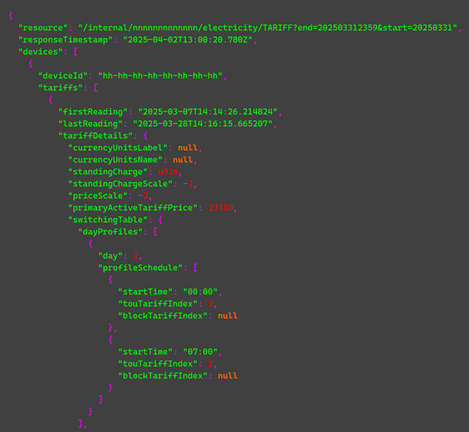
Task: Click the touTariffIndex value 2
Action: click(x=210, y=304)
